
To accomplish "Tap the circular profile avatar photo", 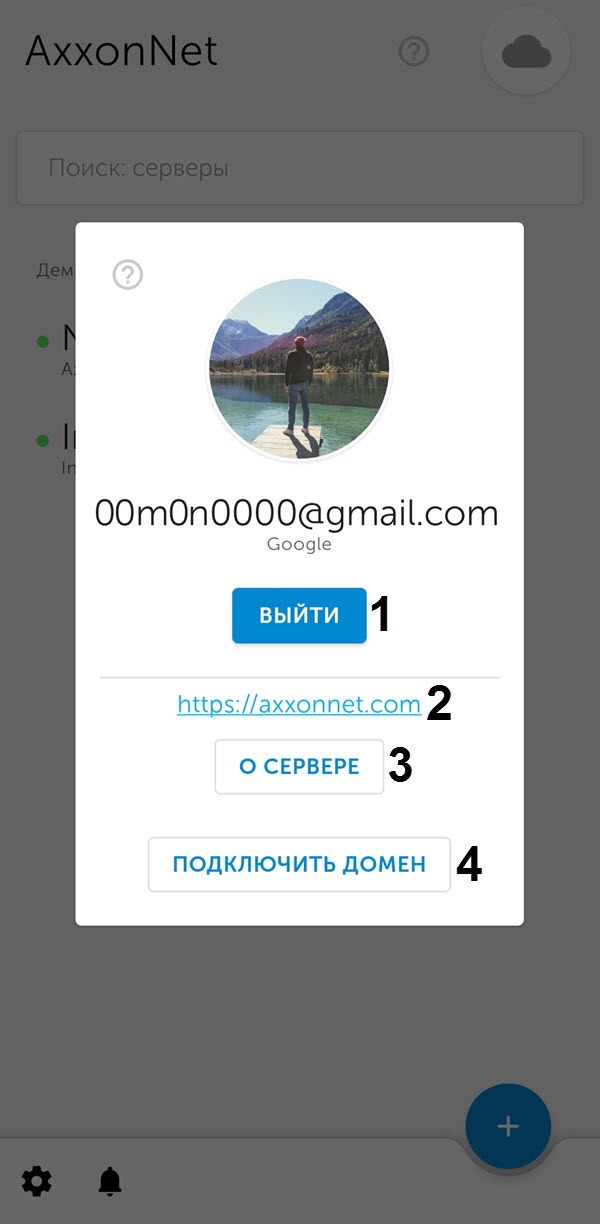I will coord(299,370).
